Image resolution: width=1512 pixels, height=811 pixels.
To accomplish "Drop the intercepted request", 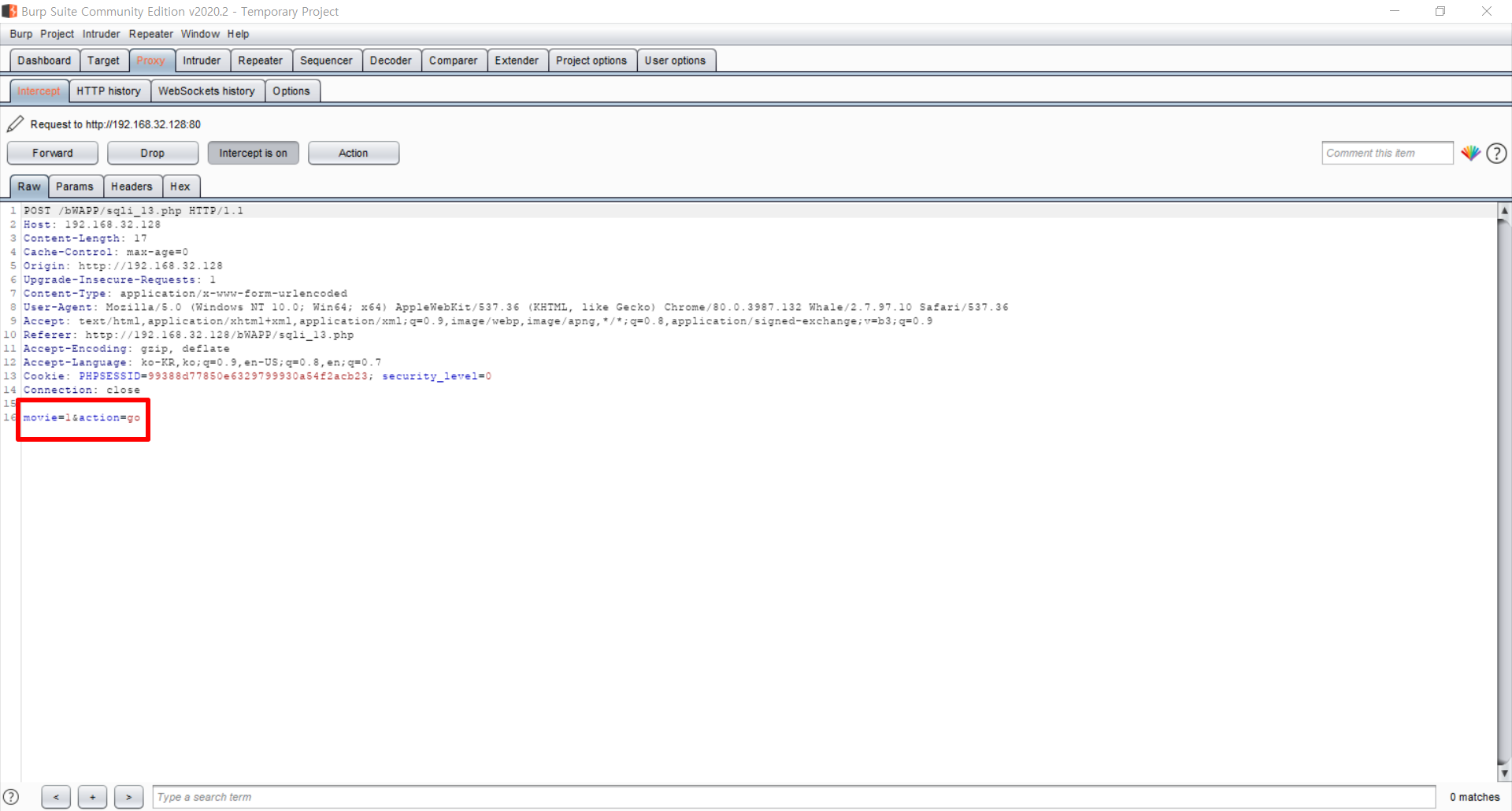I will (153, 153).
